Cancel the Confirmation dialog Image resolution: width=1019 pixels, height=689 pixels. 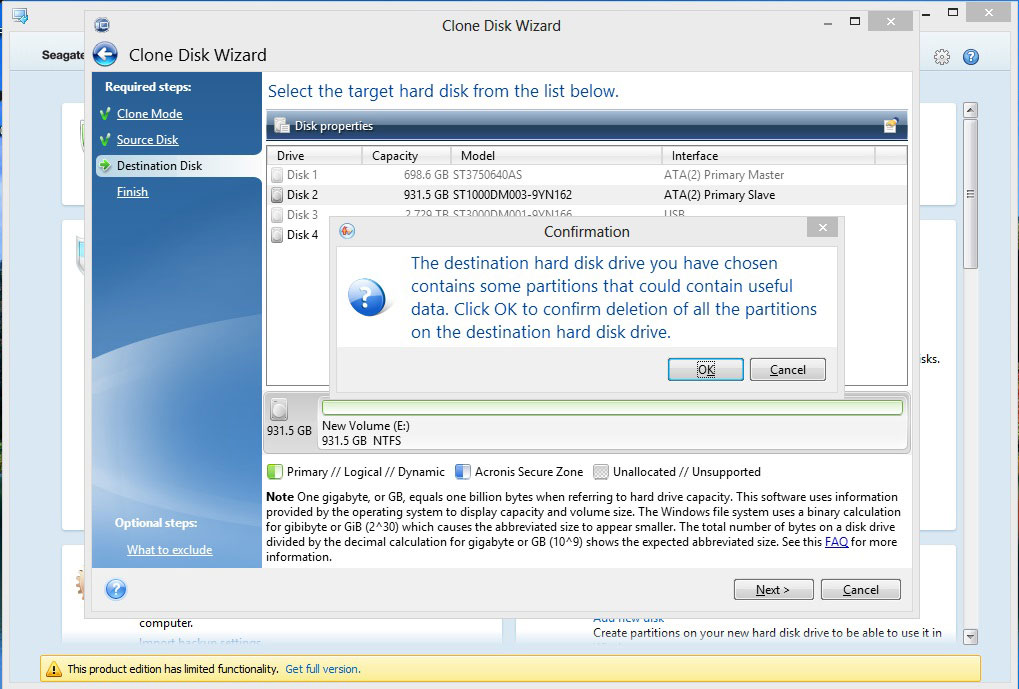point(787,370)
